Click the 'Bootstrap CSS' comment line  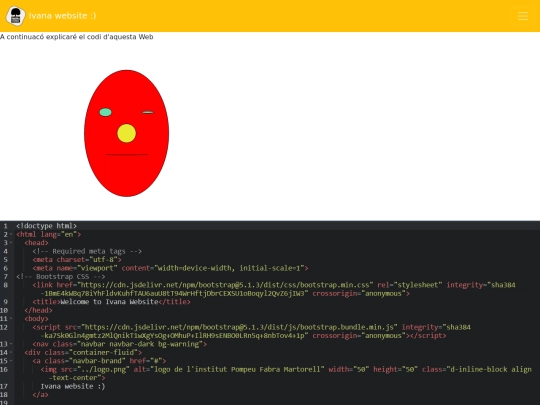61,277
